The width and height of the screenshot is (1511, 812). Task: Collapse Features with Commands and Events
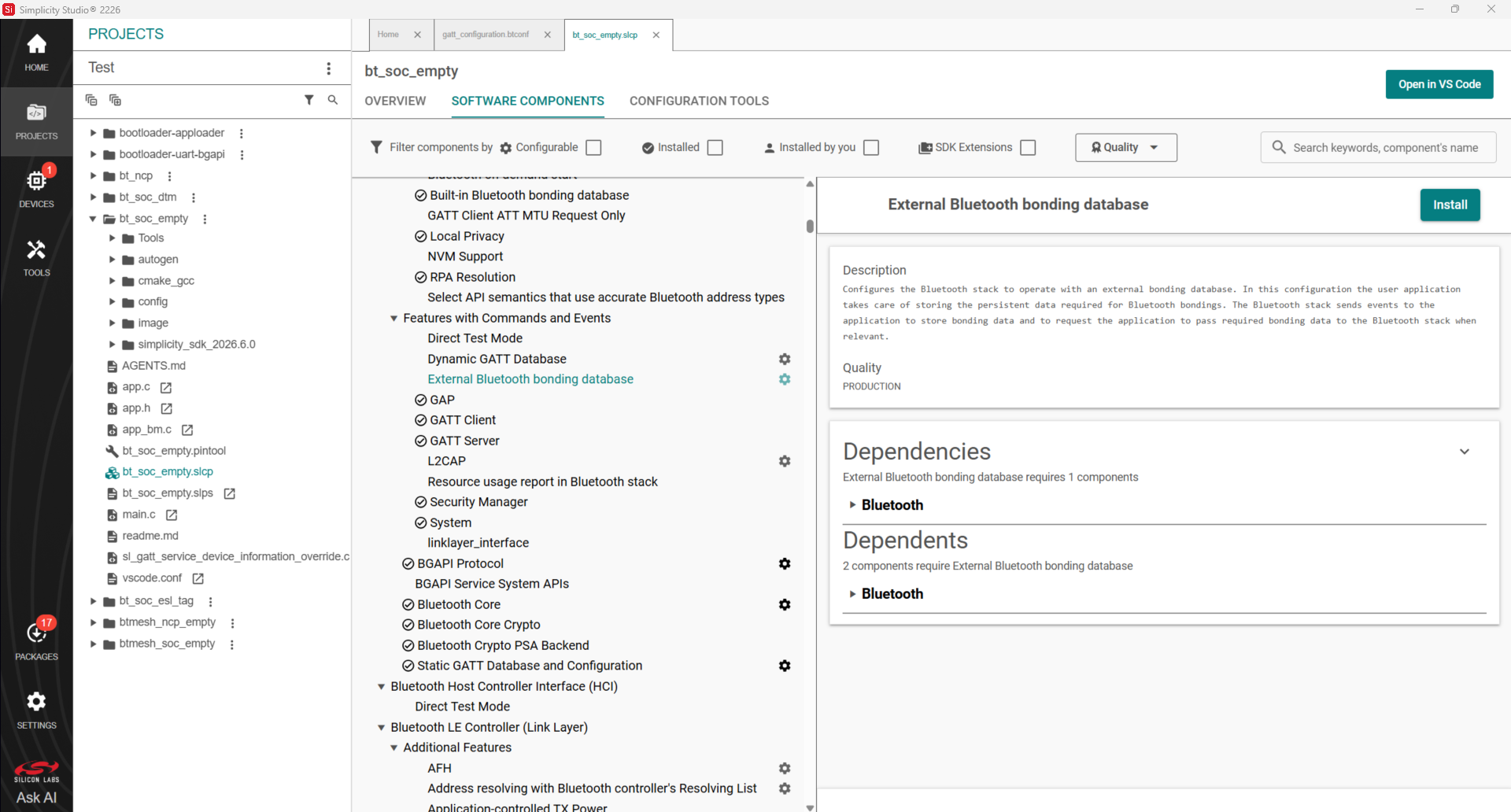click(394, 318)
